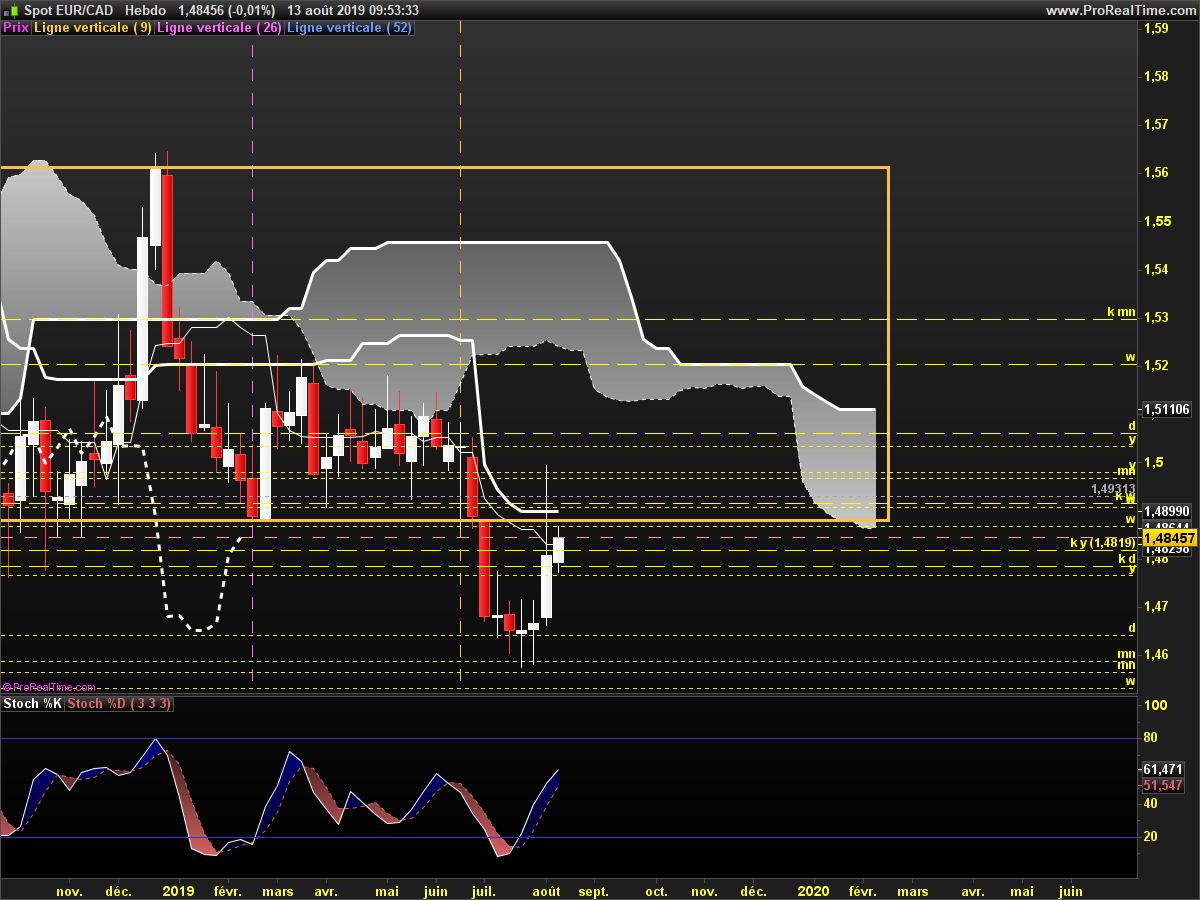Click the août month label on time axis

pyautogui.click(x=546, y=890)
